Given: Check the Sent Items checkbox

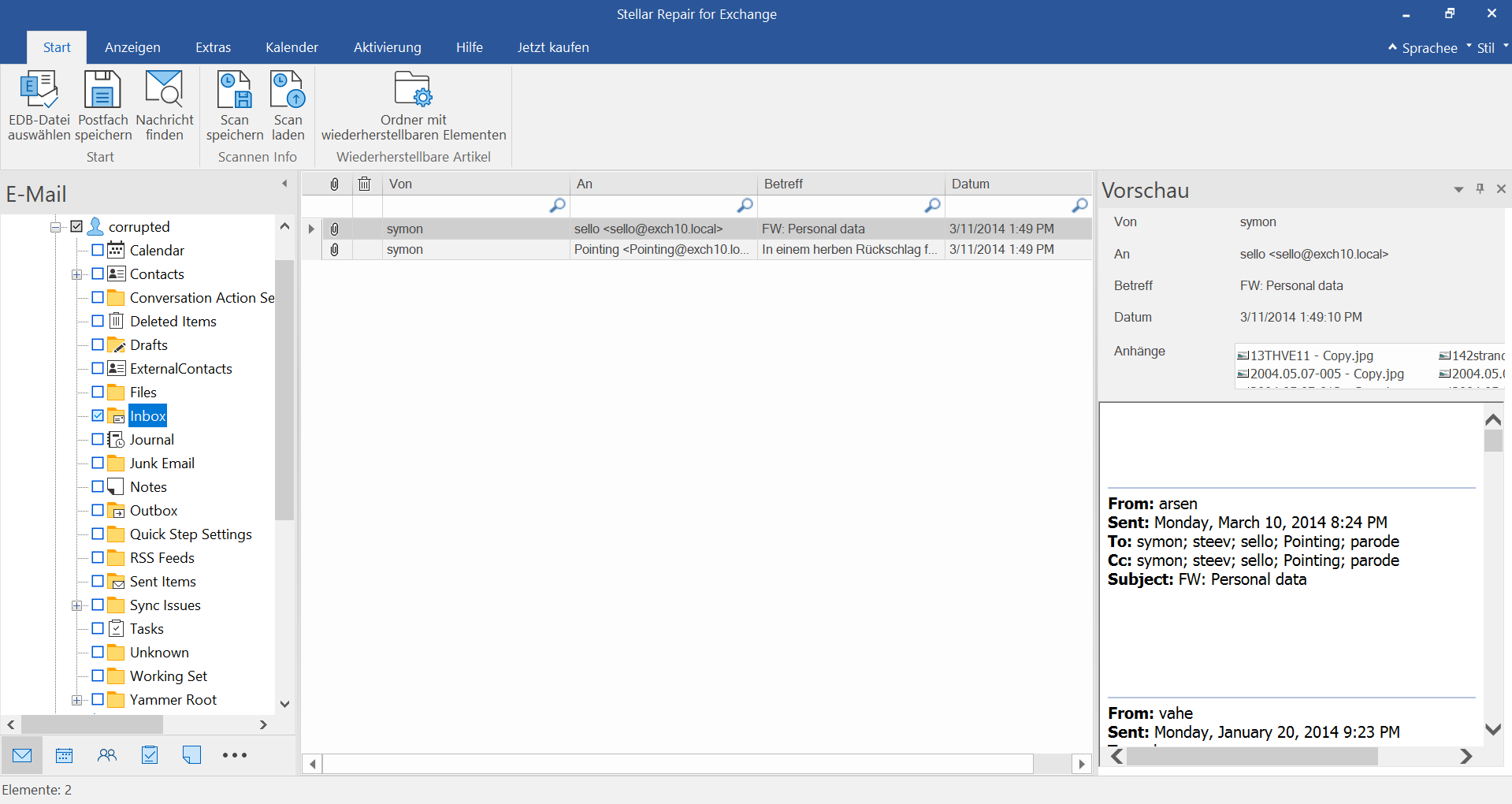Looking at the screenshot, I should tap(98, 581).
